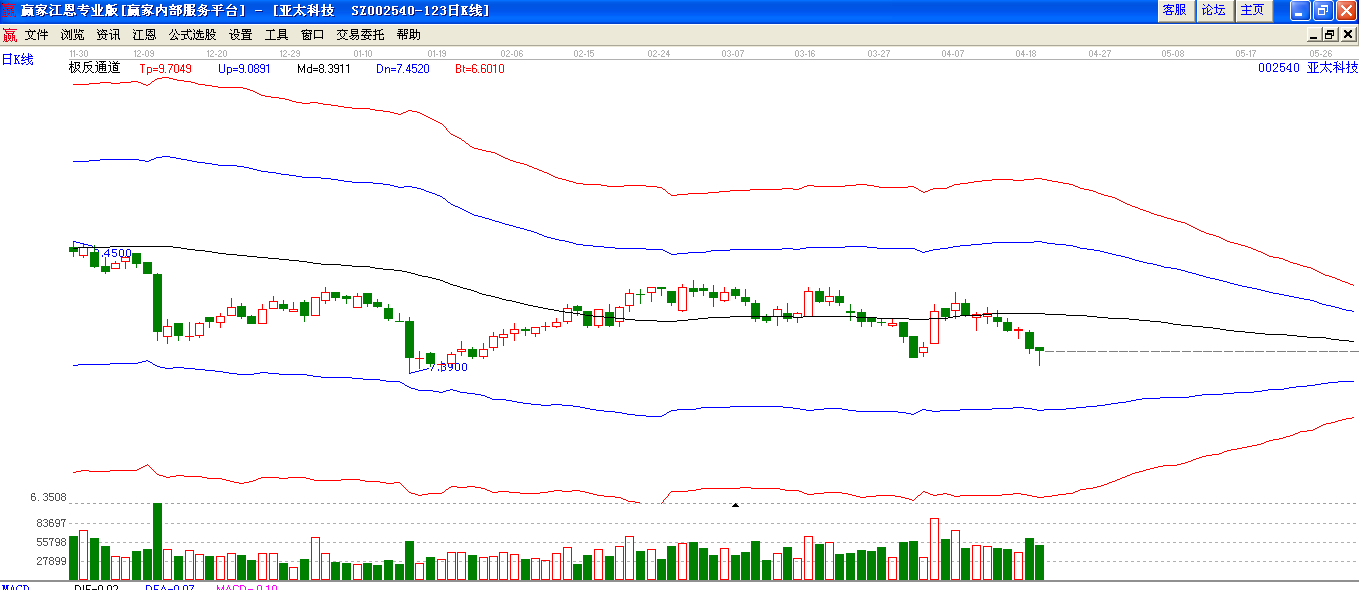This screenshot has width=1359, height=590.
Task: Minimize the main application window
Action: 1299,10
